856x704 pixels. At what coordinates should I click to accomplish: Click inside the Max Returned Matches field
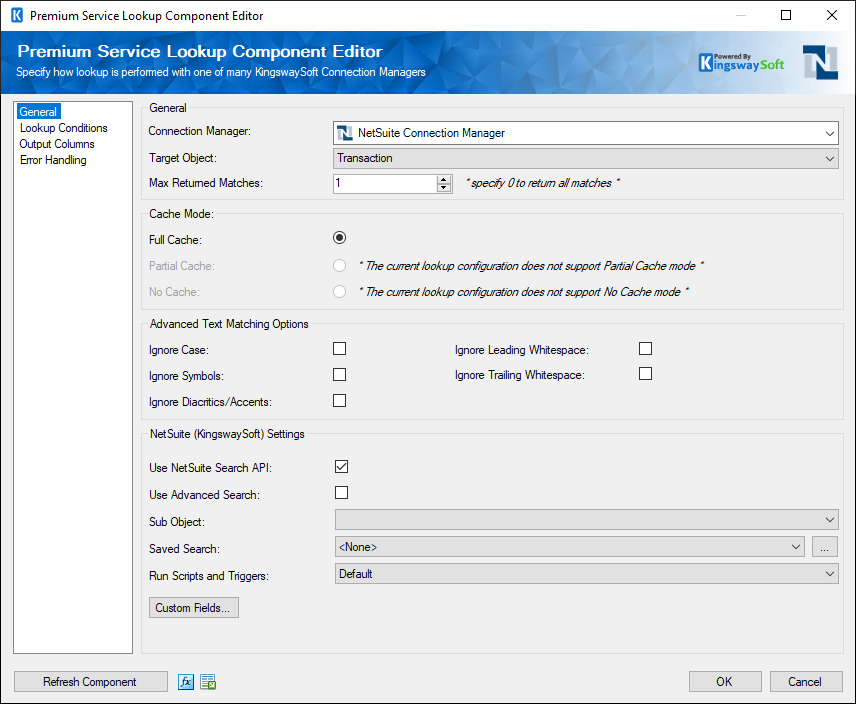385,183
